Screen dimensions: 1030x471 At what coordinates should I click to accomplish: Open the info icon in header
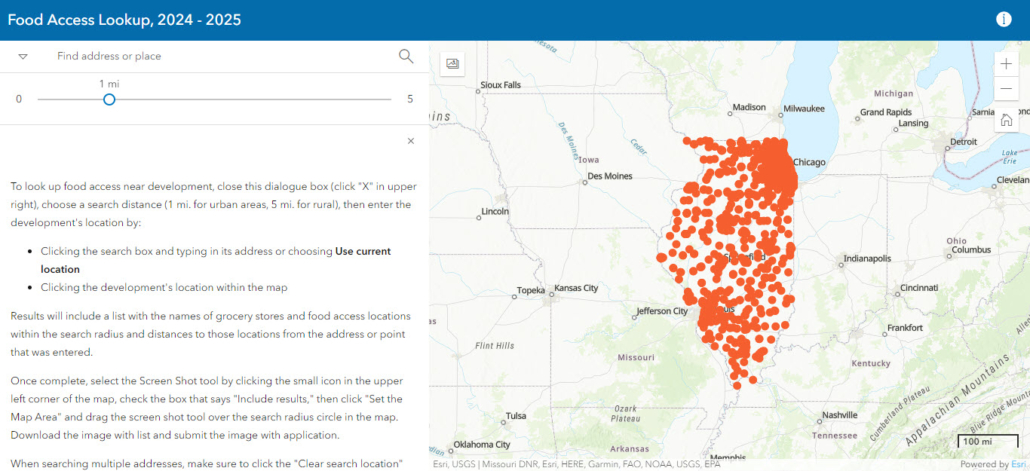click(x=1003, y=20)
